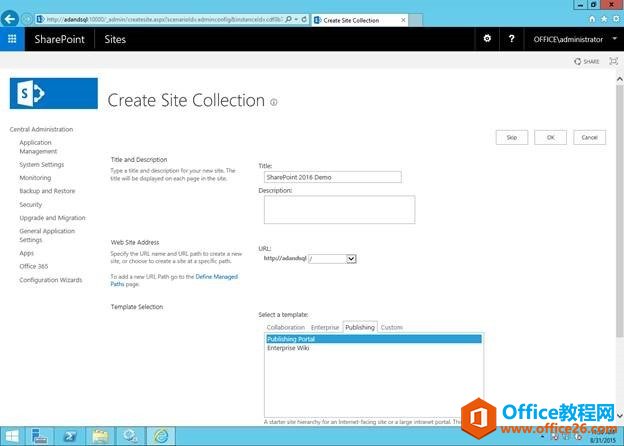
Task: Open Backup and Restore nav link
Action: point(47,191)
